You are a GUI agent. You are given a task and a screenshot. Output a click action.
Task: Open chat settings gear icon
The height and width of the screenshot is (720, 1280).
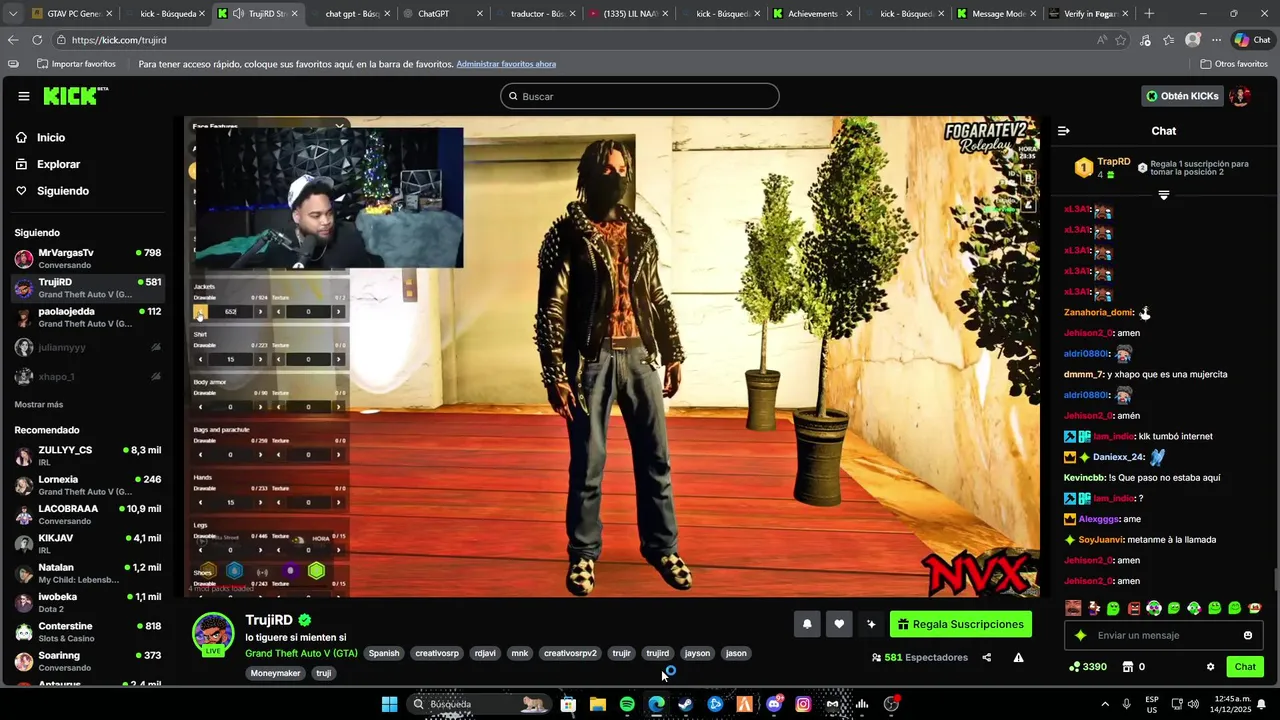[x=1210, y=667]
